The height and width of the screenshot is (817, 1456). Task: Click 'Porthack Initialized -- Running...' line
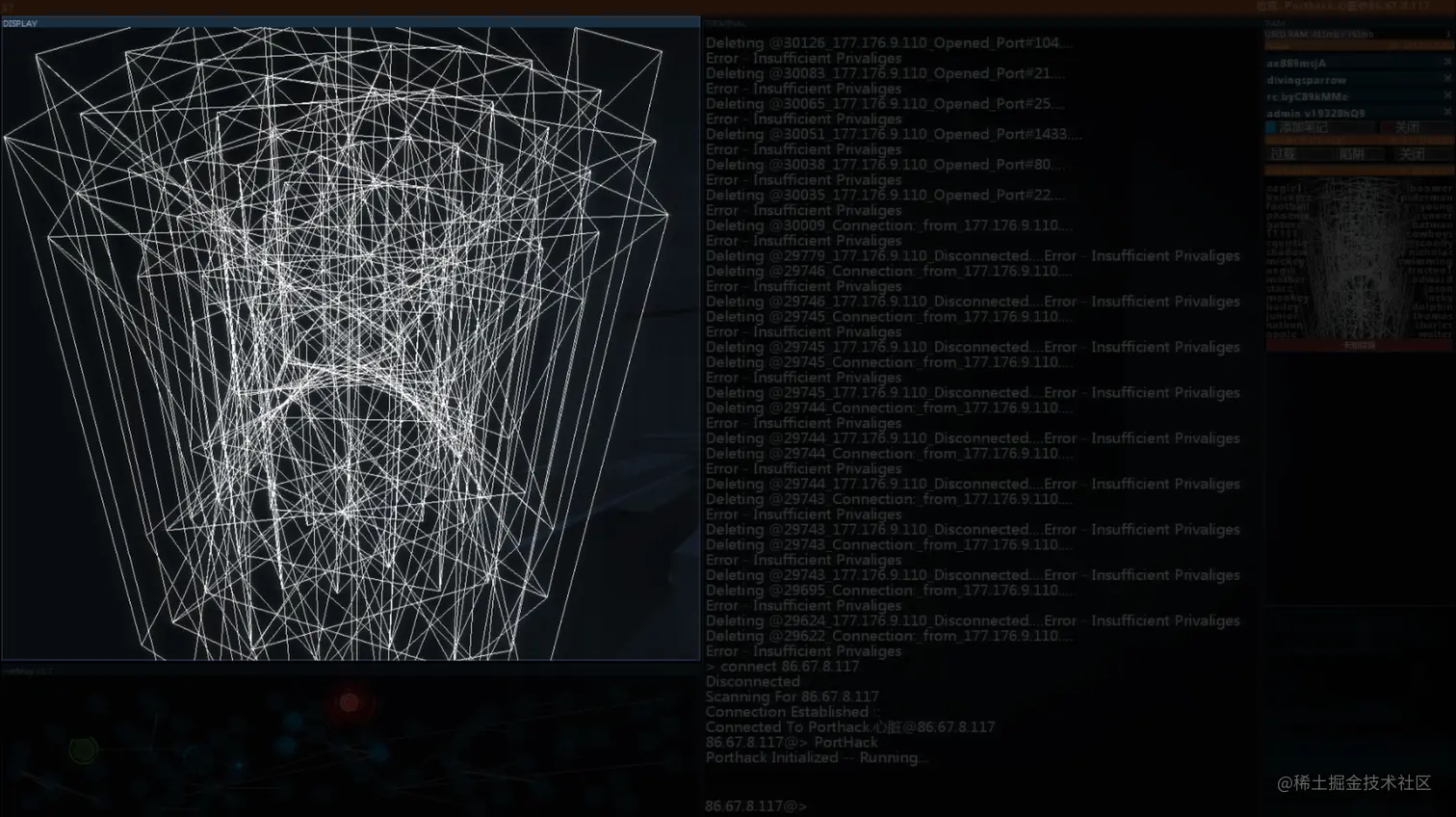[817, 757]
